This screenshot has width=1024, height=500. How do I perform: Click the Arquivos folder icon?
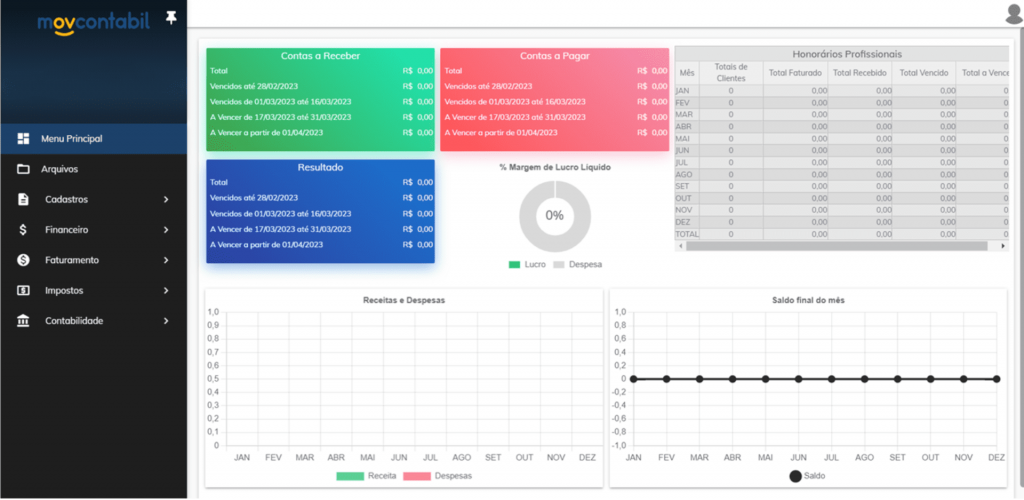pos(23,169)
